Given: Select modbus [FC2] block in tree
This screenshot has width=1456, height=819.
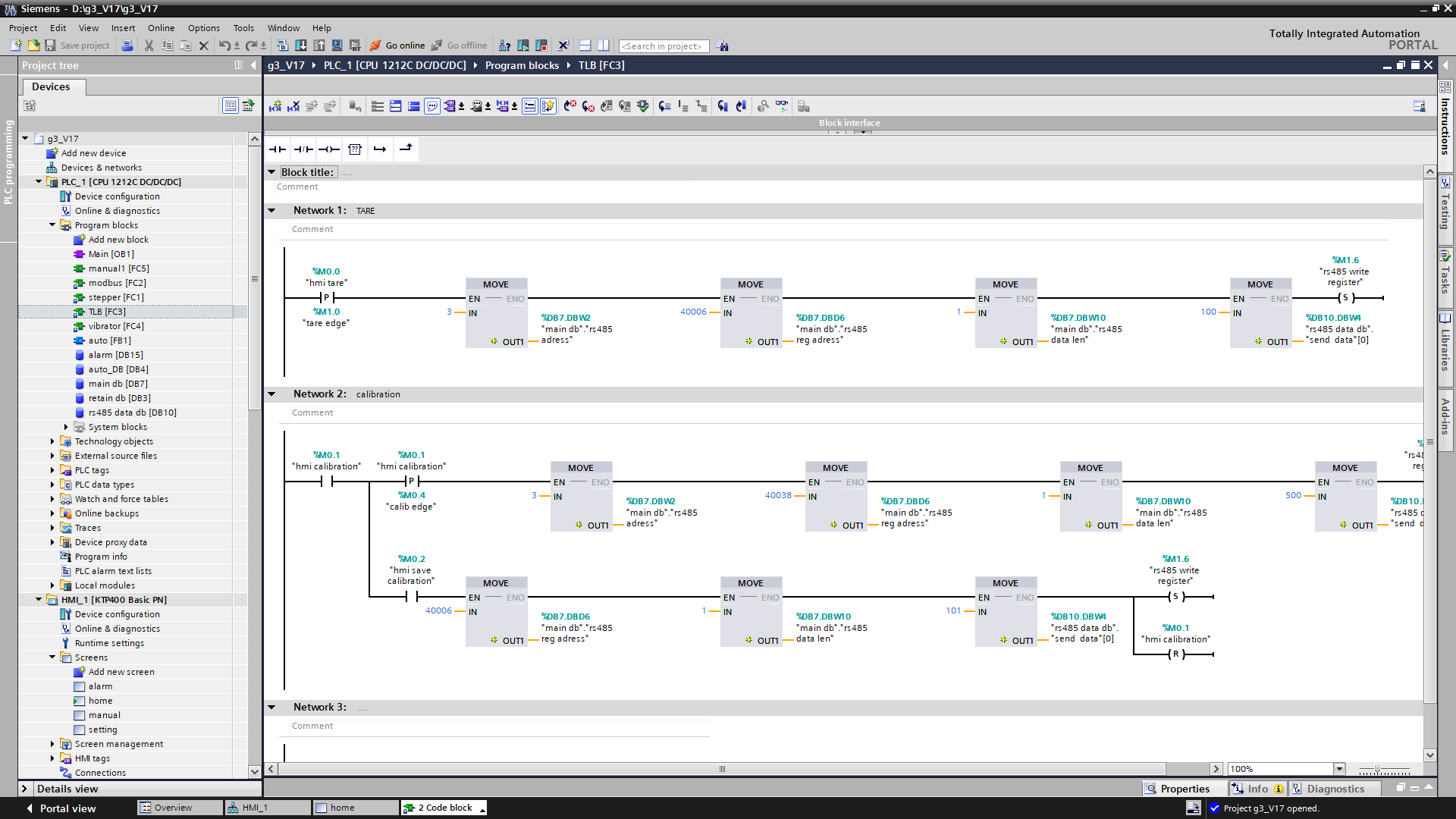Looking at the screenshot, I should (x=118, y=283).
